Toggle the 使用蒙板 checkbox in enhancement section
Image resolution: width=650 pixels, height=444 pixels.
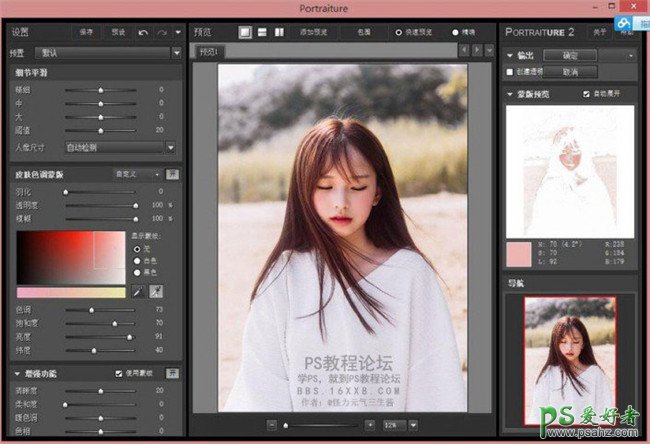(119, 372)
